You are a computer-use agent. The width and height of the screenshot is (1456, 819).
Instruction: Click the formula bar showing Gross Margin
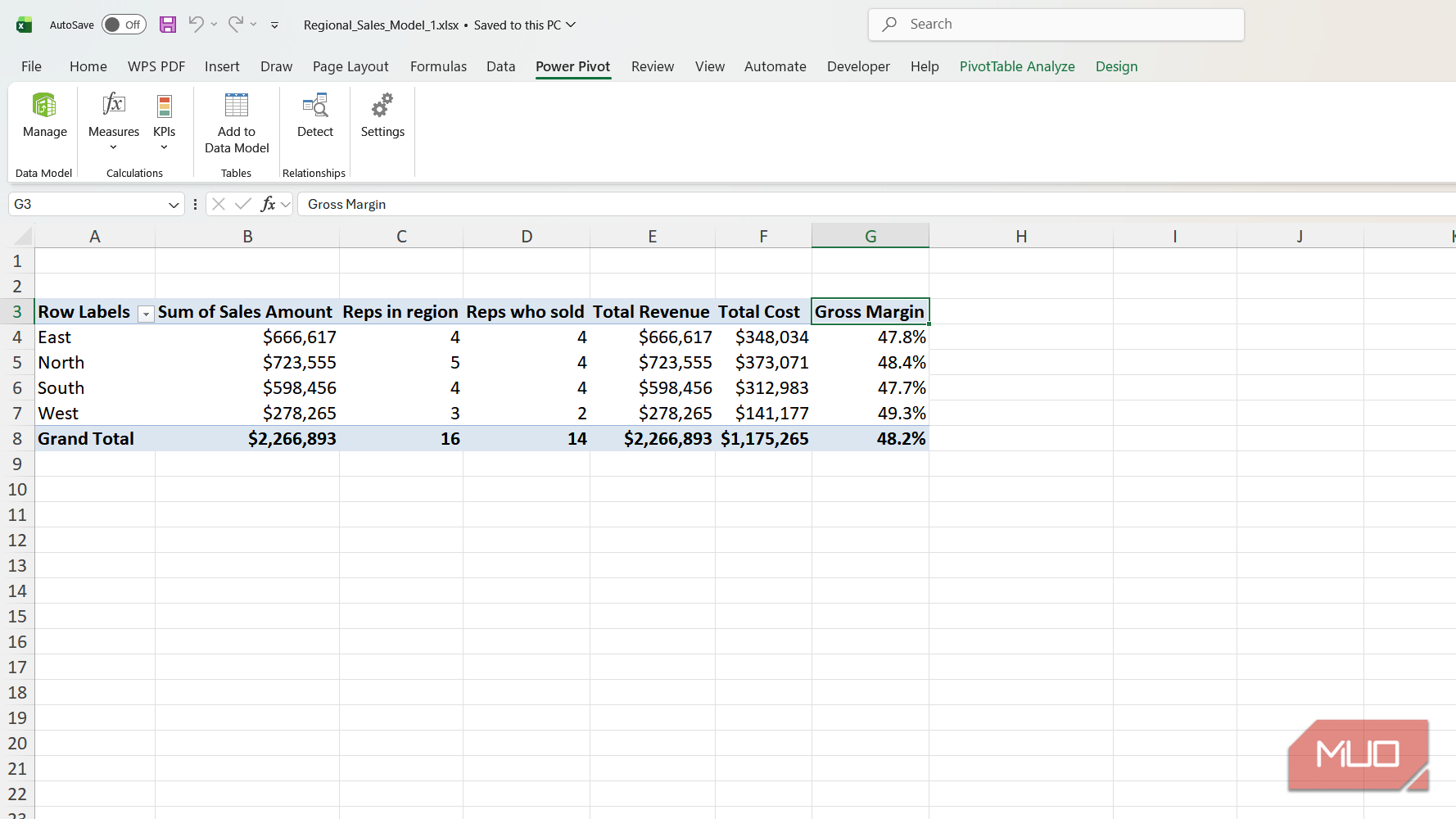coord(876,204)
